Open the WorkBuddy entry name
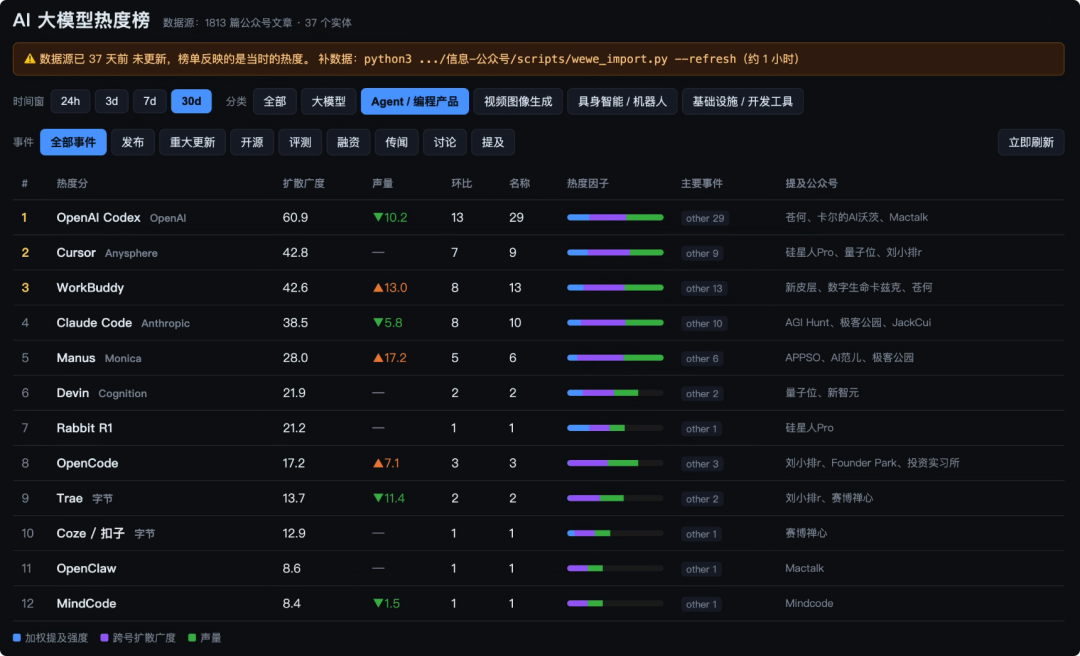 (x=90, y=288)
